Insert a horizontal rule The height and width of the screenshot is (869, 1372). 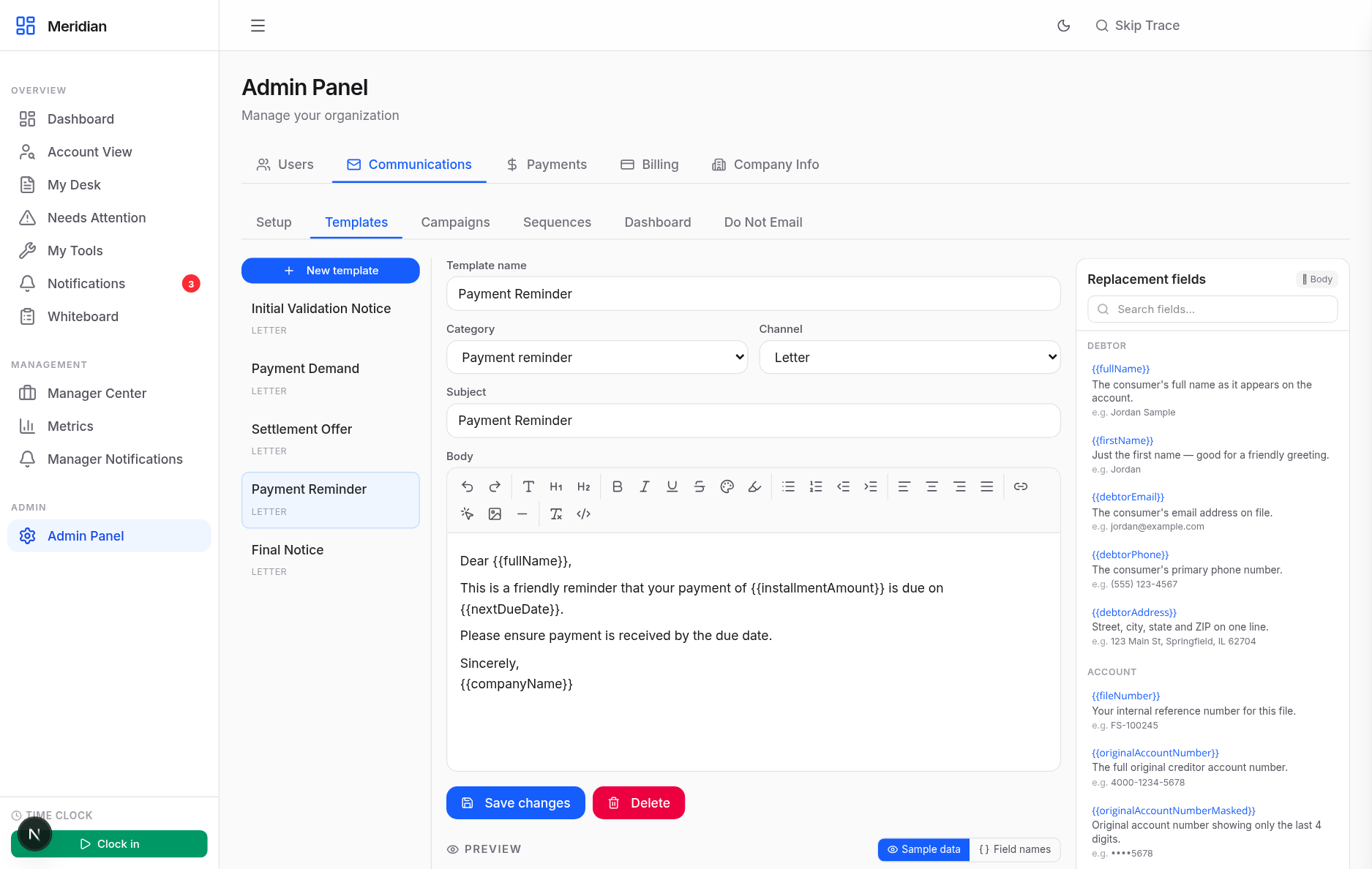click(522, 514)
